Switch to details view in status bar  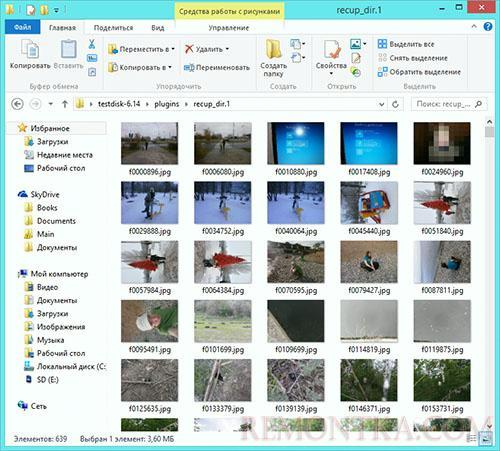[471, 438]
